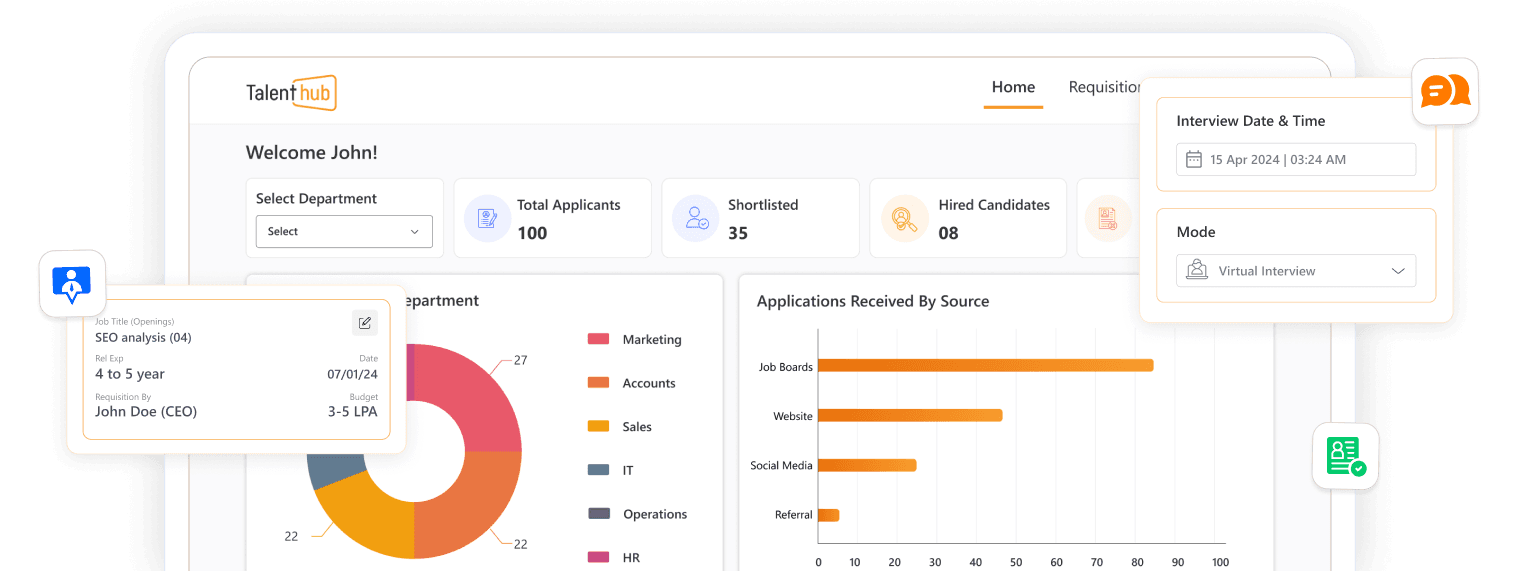1522x571 pixels.
Task: Click the Job Boards bar in chart
Action: click(x=985, y=366)
